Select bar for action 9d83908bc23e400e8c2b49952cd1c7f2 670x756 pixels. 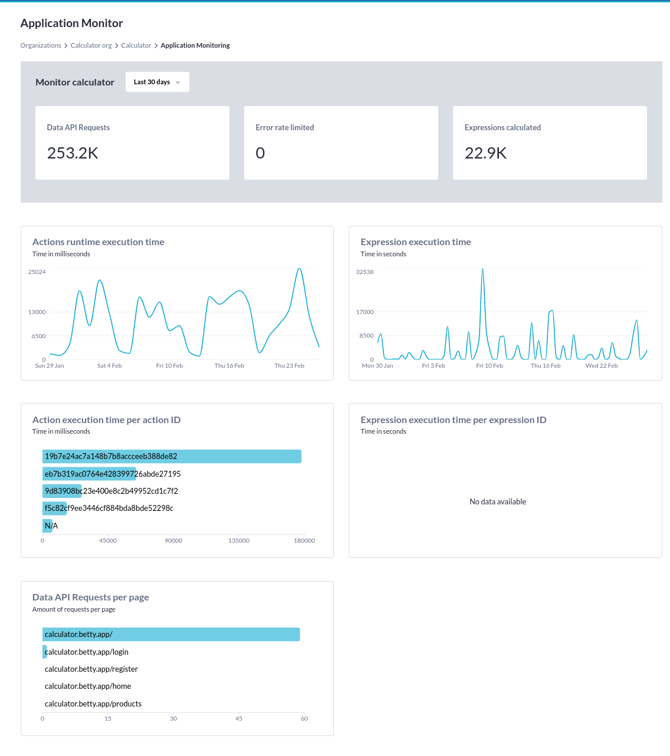tap(62, 491)
